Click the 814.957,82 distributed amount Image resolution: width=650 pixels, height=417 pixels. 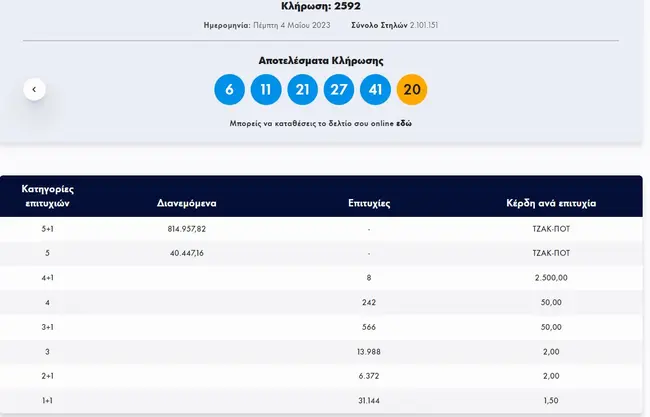(187, 229)
